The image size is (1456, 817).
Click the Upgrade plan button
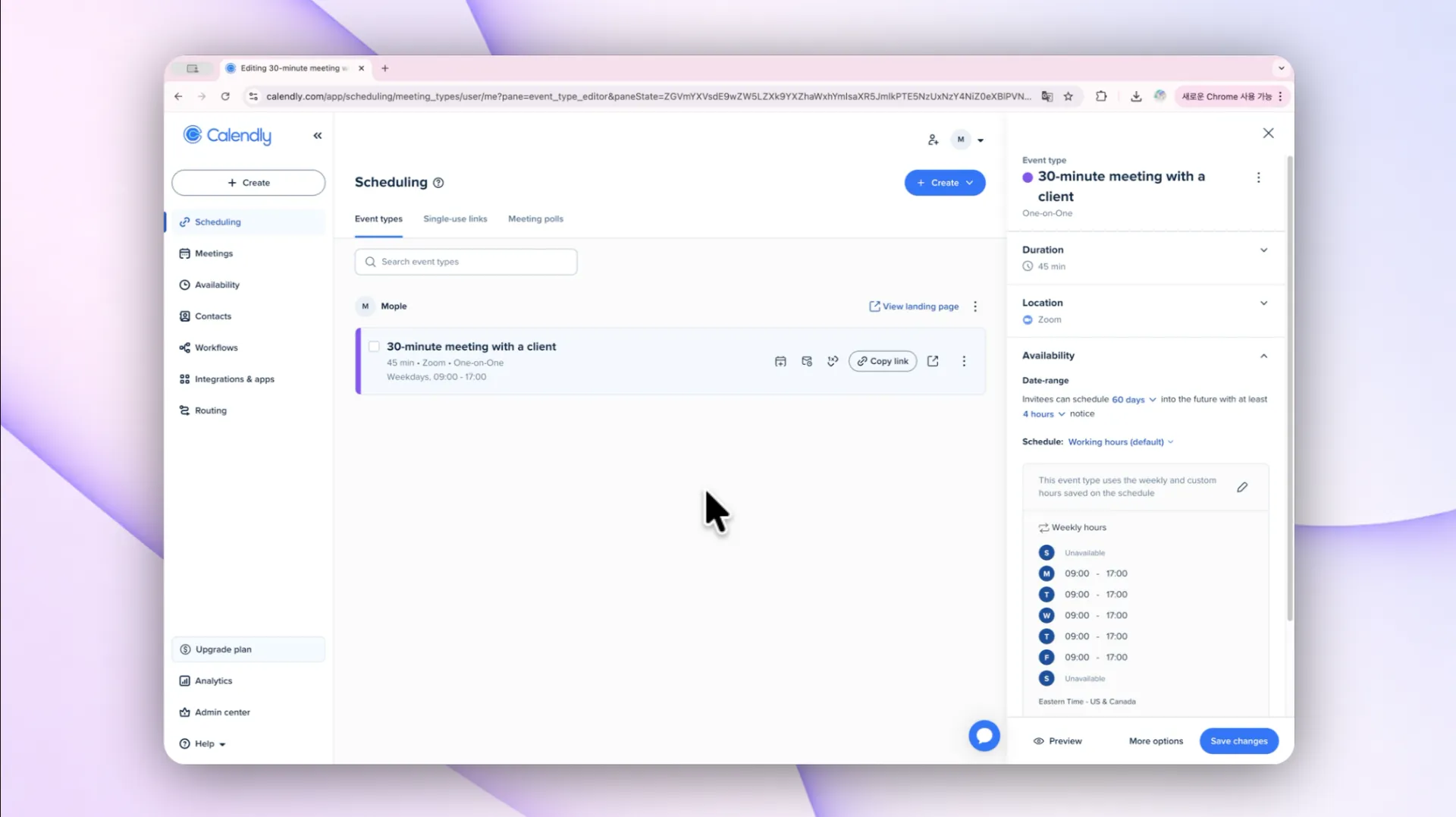click(248, 650)
